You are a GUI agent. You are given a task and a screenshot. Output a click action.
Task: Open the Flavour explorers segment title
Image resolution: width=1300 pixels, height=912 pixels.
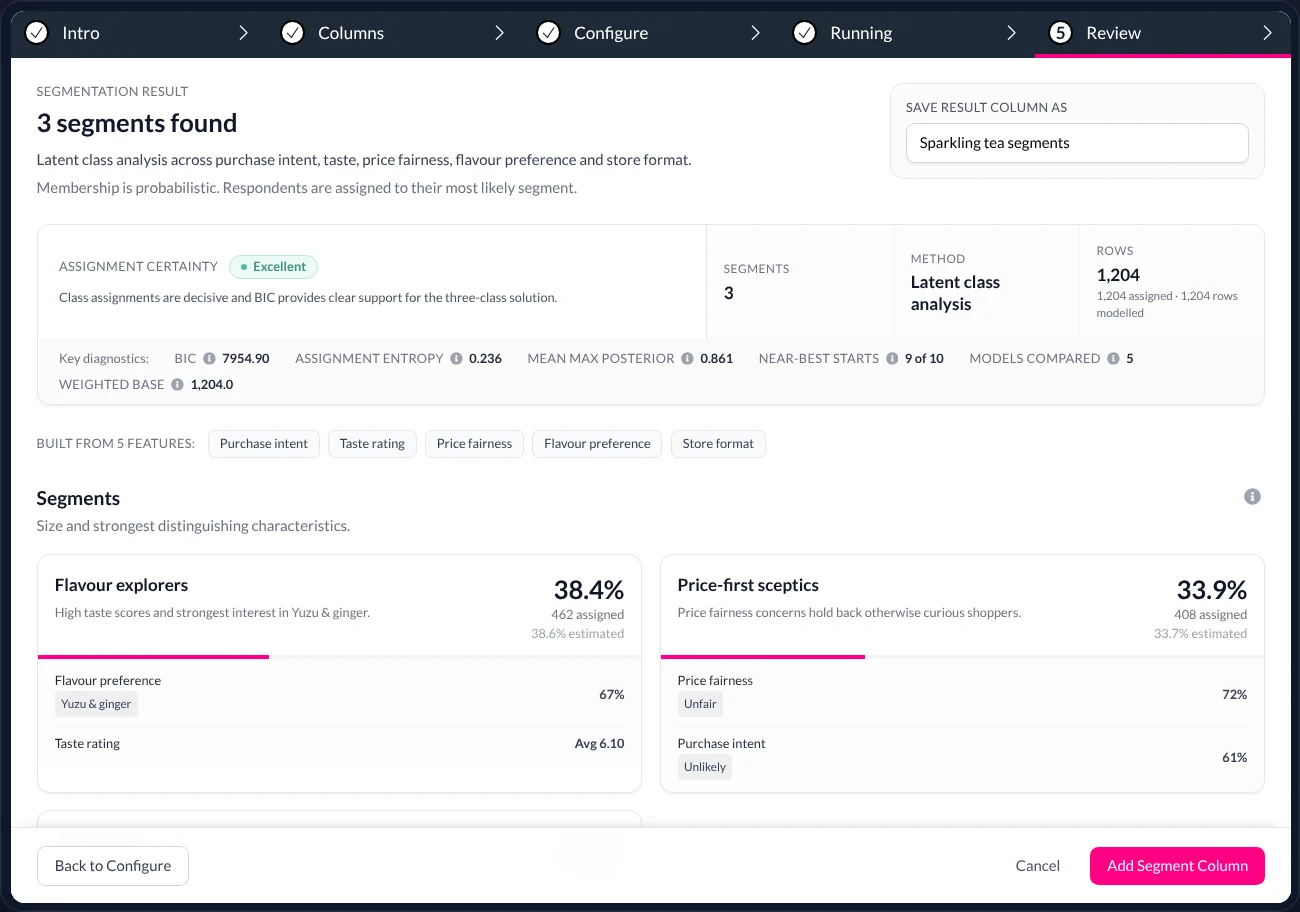point(121,585)
